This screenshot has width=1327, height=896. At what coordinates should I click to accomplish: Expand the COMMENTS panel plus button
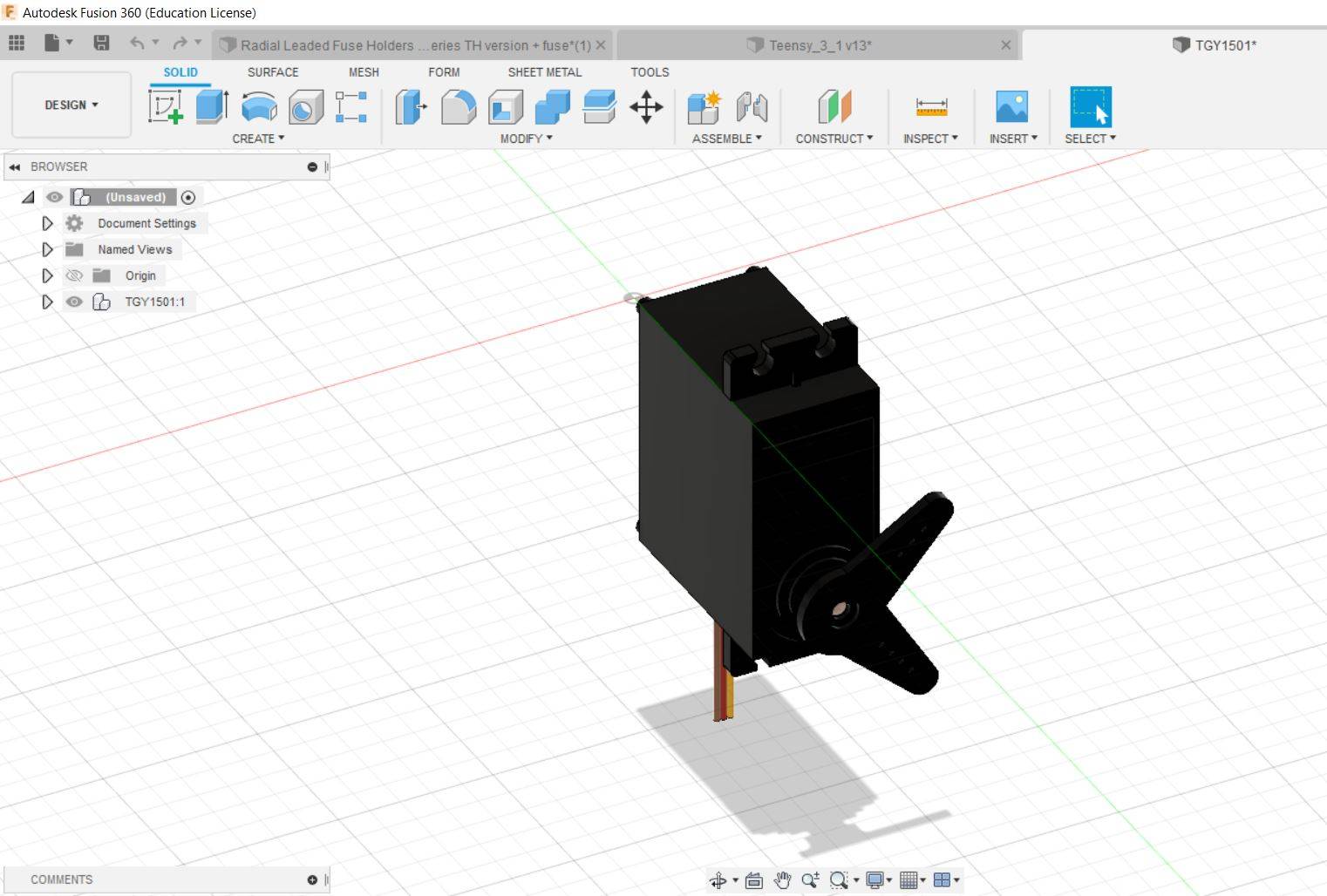(x=312, y=880)
